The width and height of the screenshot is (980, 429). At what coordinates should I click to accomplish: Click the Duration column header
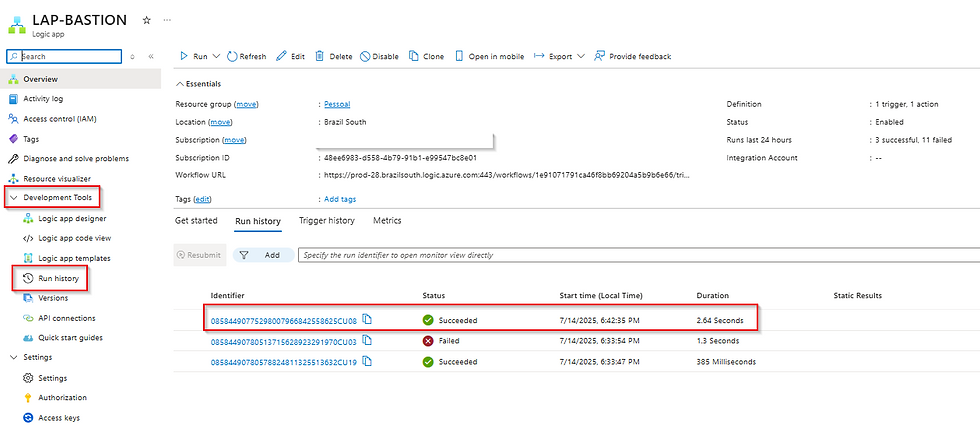[x=712, y=295]
